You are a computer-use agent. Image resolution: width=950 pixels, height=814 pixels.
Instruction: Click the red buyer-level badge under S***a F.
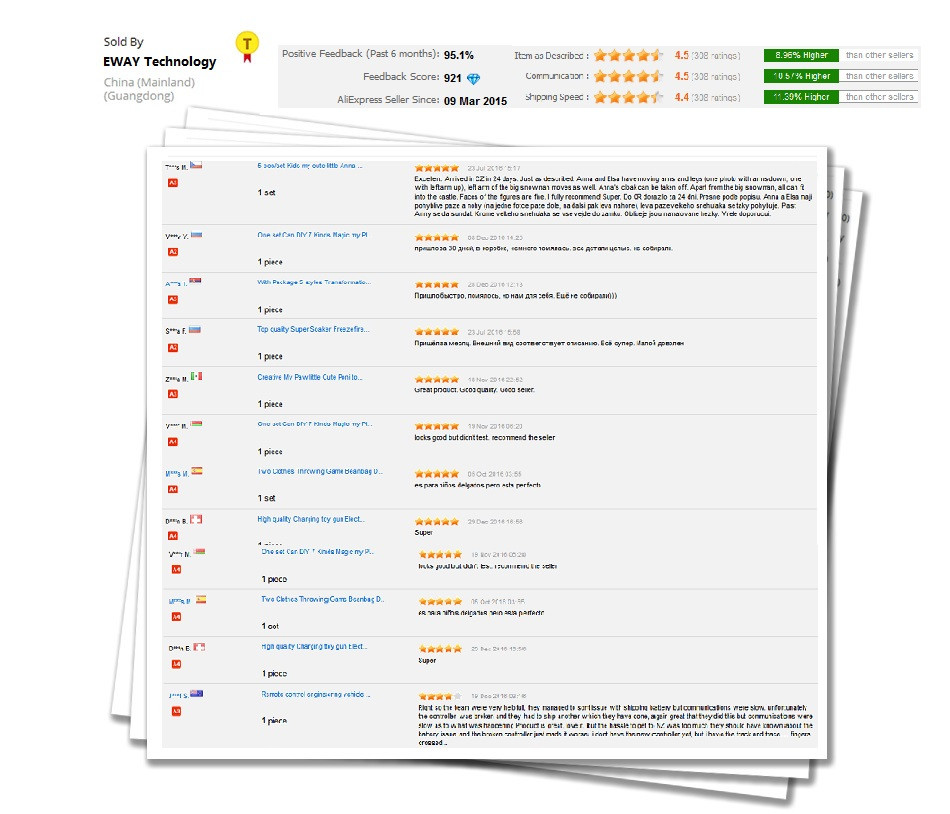(173, 347)
